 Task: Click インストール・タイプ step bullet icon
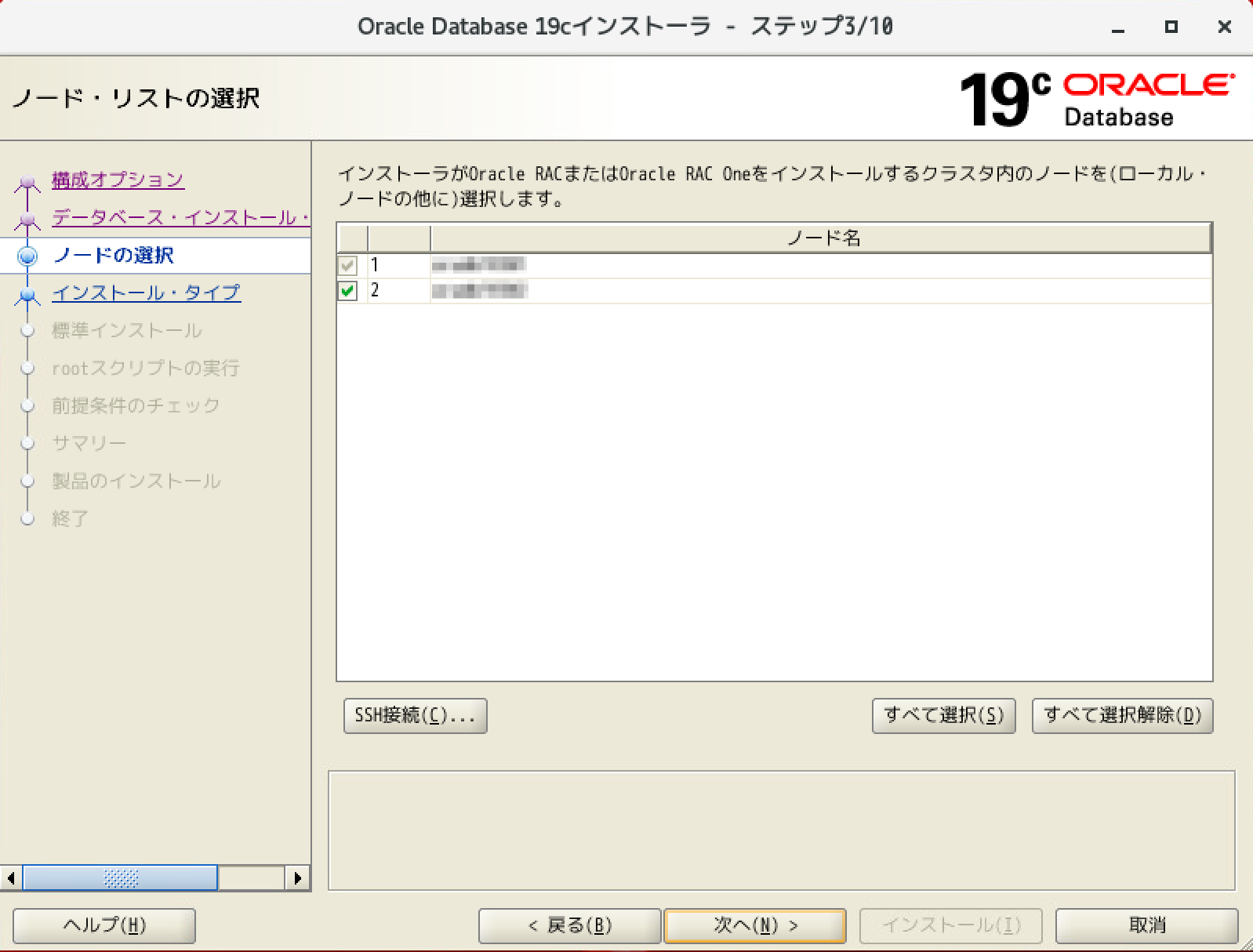pyautogui.click(x=28, y=295)
